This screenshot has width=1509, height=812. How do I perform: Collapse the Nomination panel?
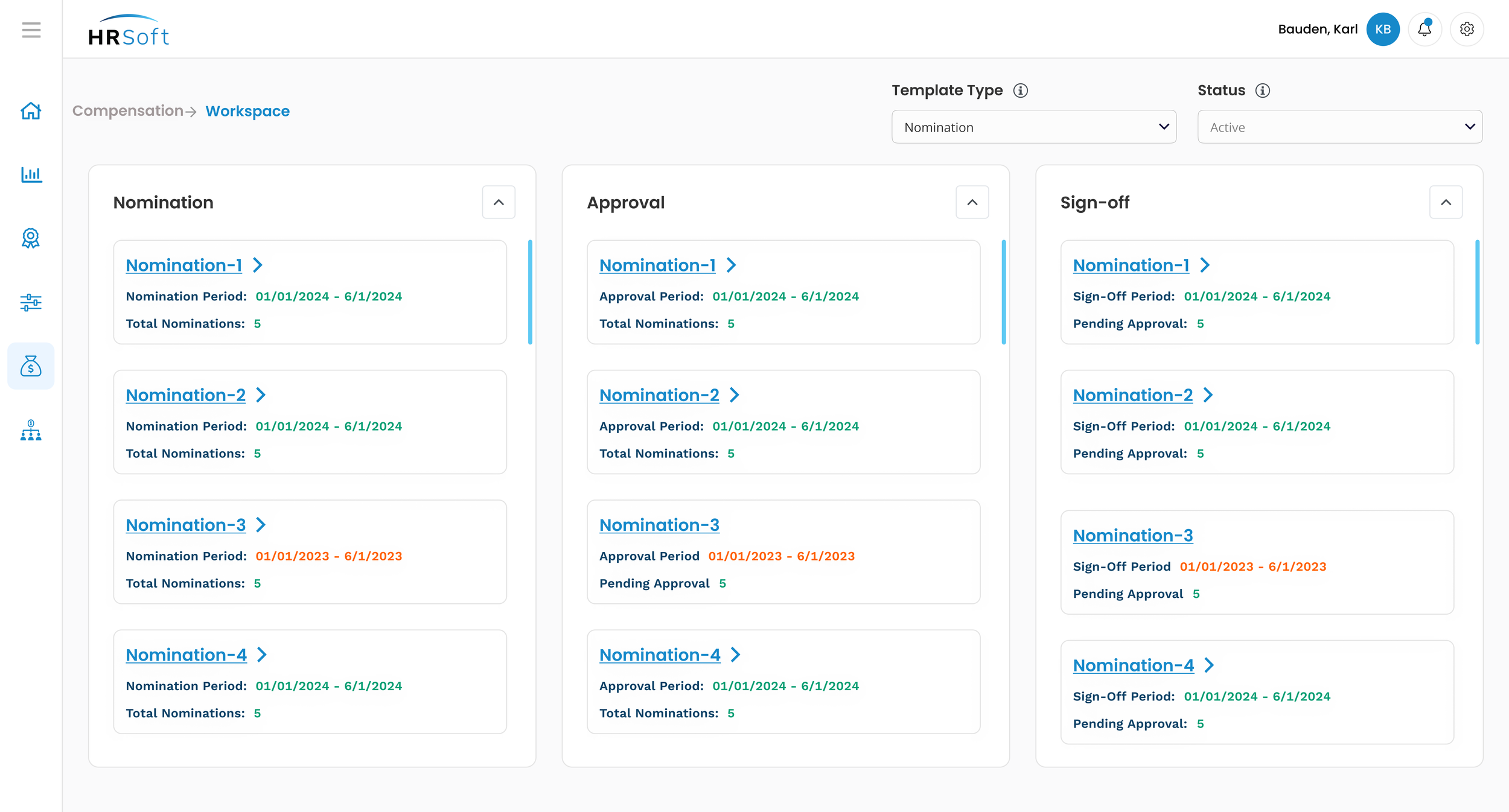pyautogui.click(x=499, y=202)
